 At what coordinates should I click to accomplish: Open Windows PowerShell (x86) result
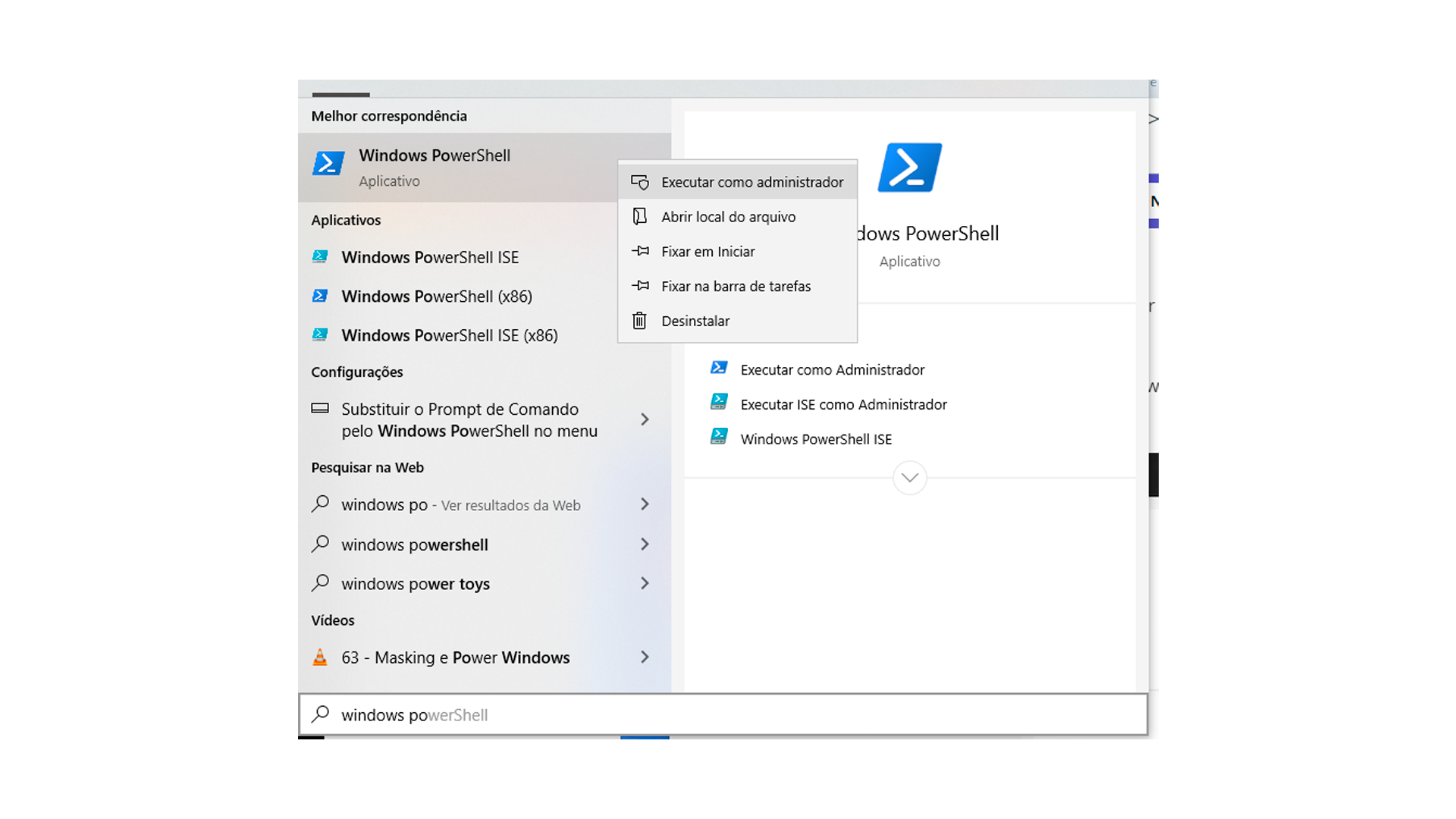coord(485,297)
